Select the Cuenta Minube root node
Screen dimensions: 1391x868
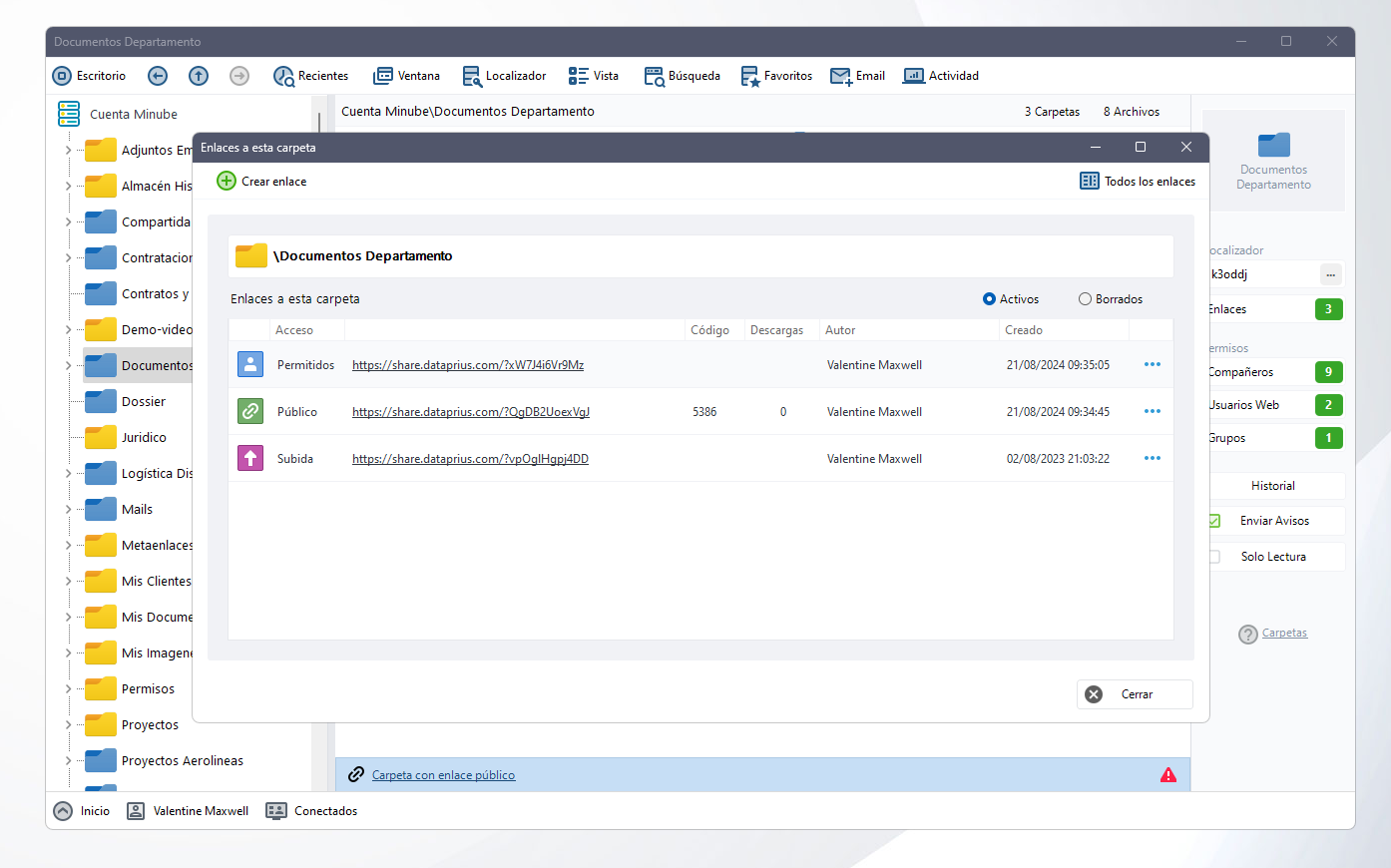(118, 115)
